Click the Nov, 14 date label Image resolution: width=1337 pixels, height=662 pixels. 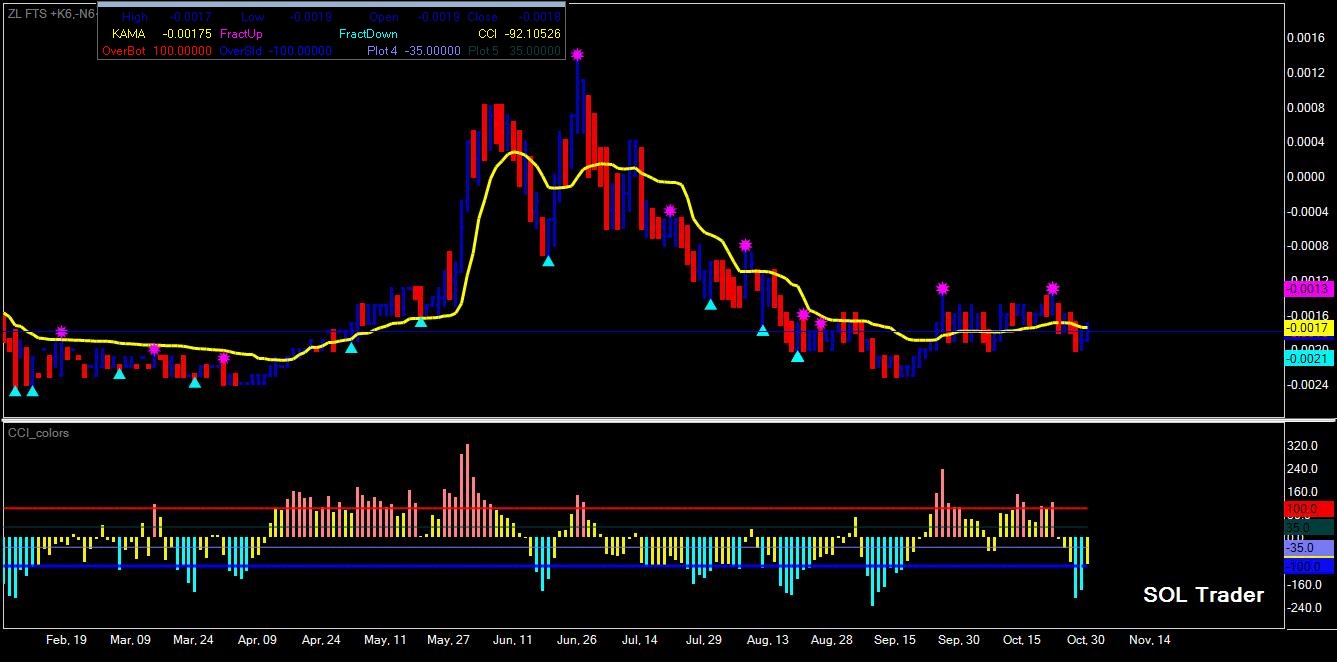[1149, 639]
